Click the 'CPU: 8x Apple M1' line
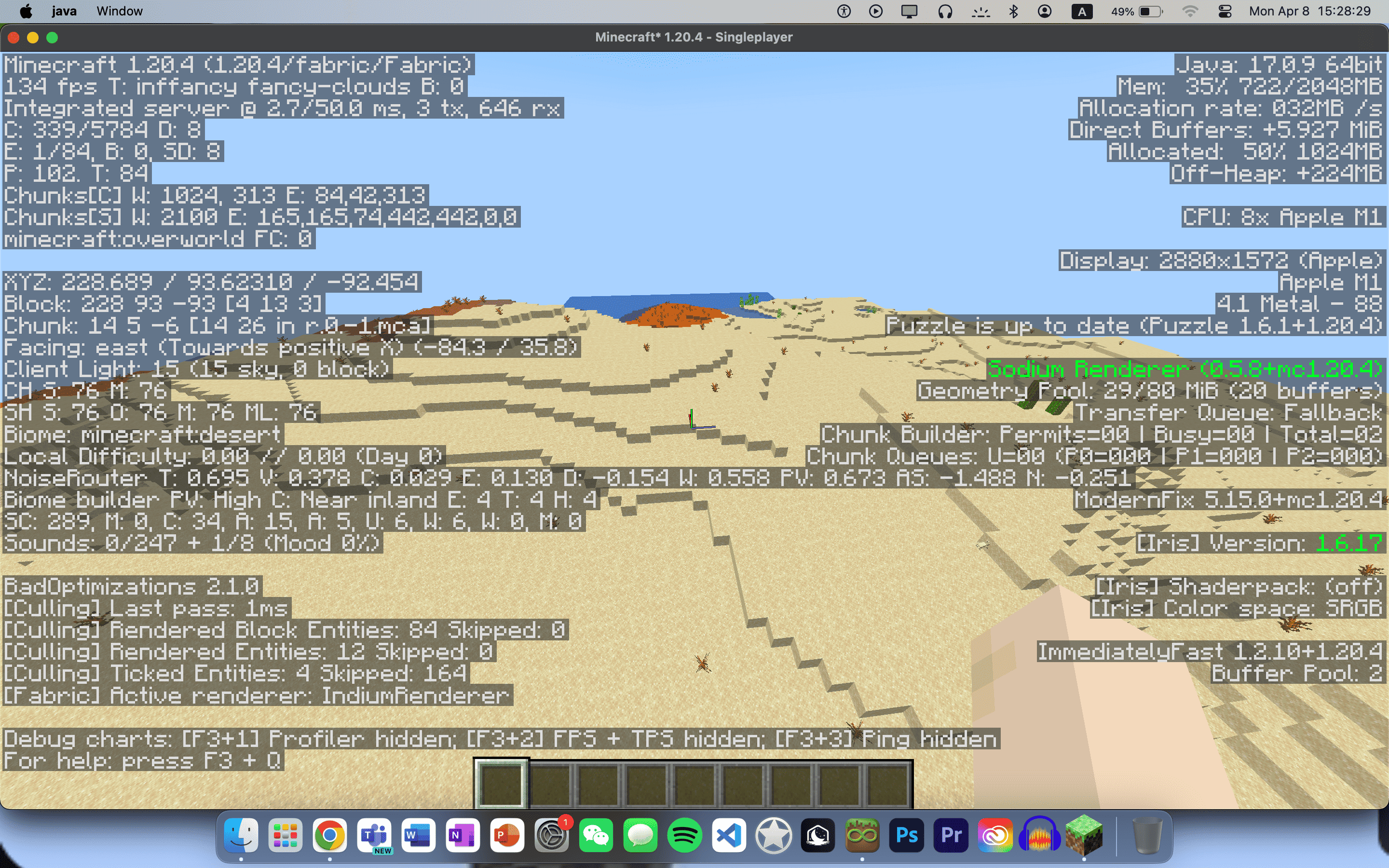Image resolution: width=1389 pixels, height=868 pixels. [1284, 217]
